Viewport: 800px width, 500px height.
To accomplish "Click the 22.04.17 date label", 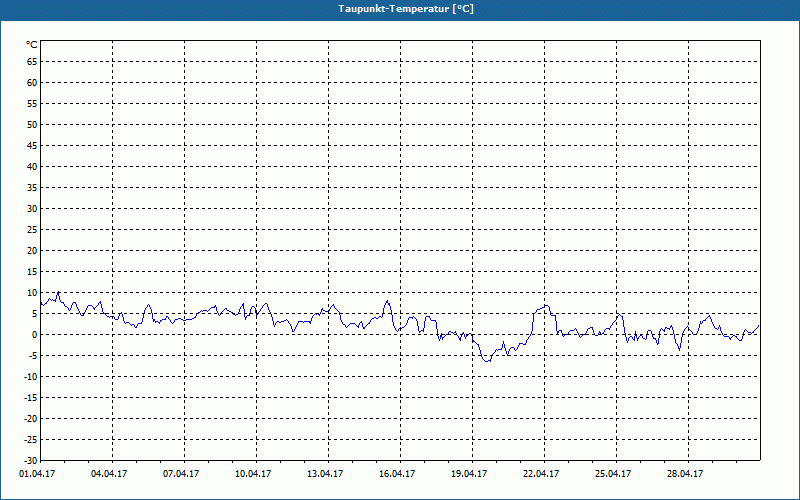I will 540,474.
